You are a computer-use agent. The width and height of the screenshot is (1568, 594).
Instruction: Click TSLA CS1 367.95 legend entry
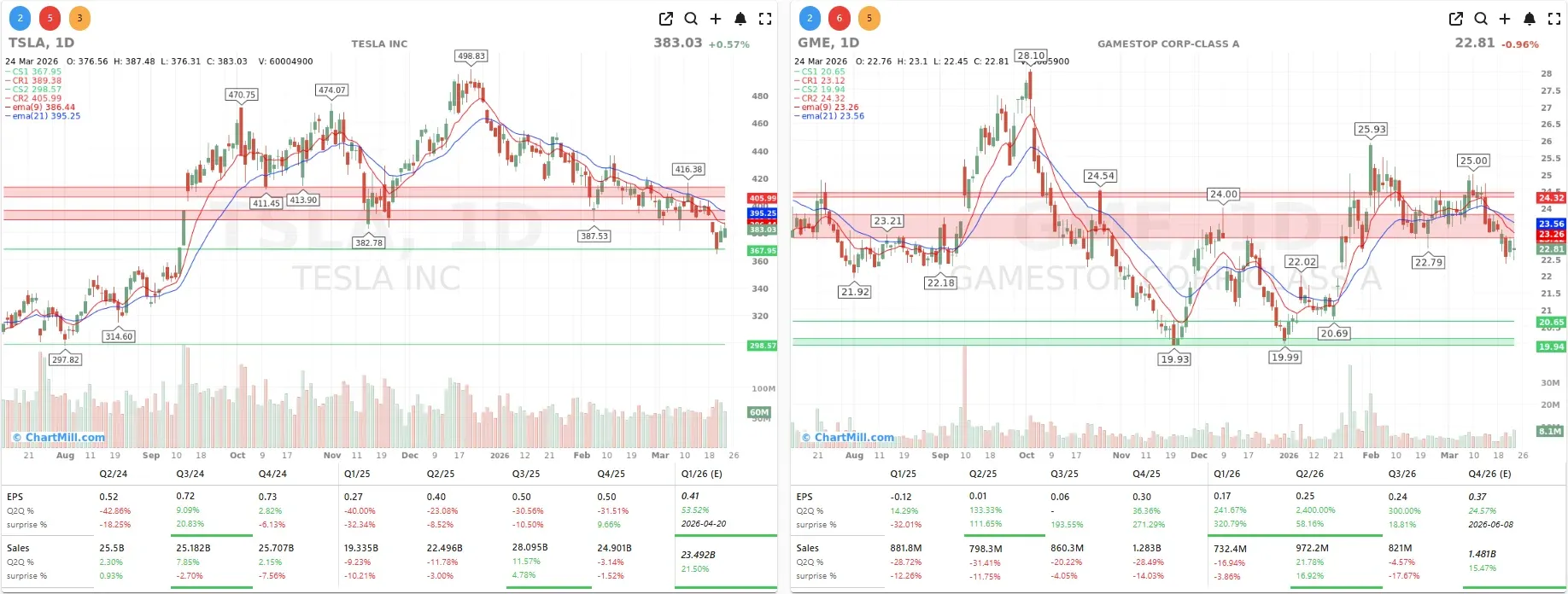click(33, 72)
